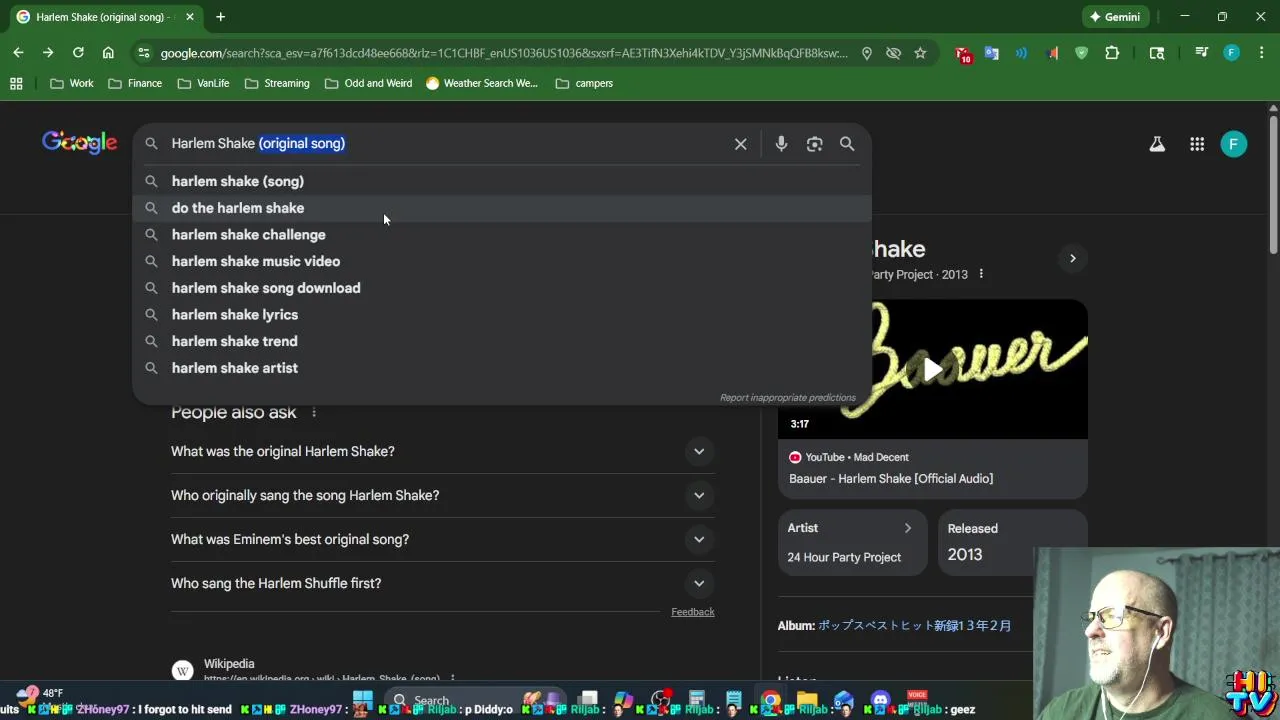The image size is (1280, 720).
Task: Open the Work bookmarks folder
Action: click(x=71, y=83)
